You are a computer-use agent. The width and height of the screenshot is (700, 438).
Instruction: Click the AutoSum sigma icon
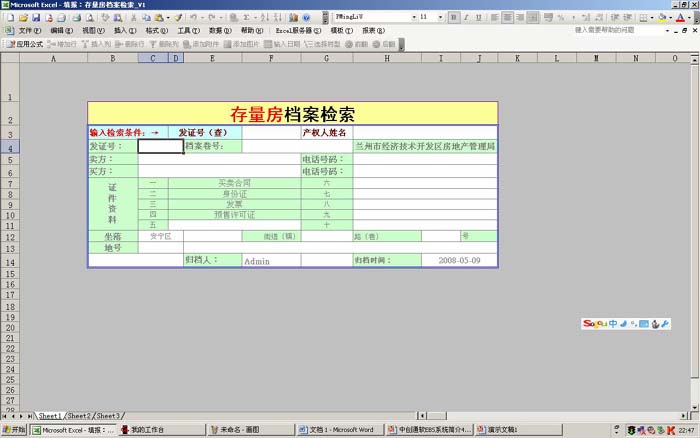click(x=243, y=17)
